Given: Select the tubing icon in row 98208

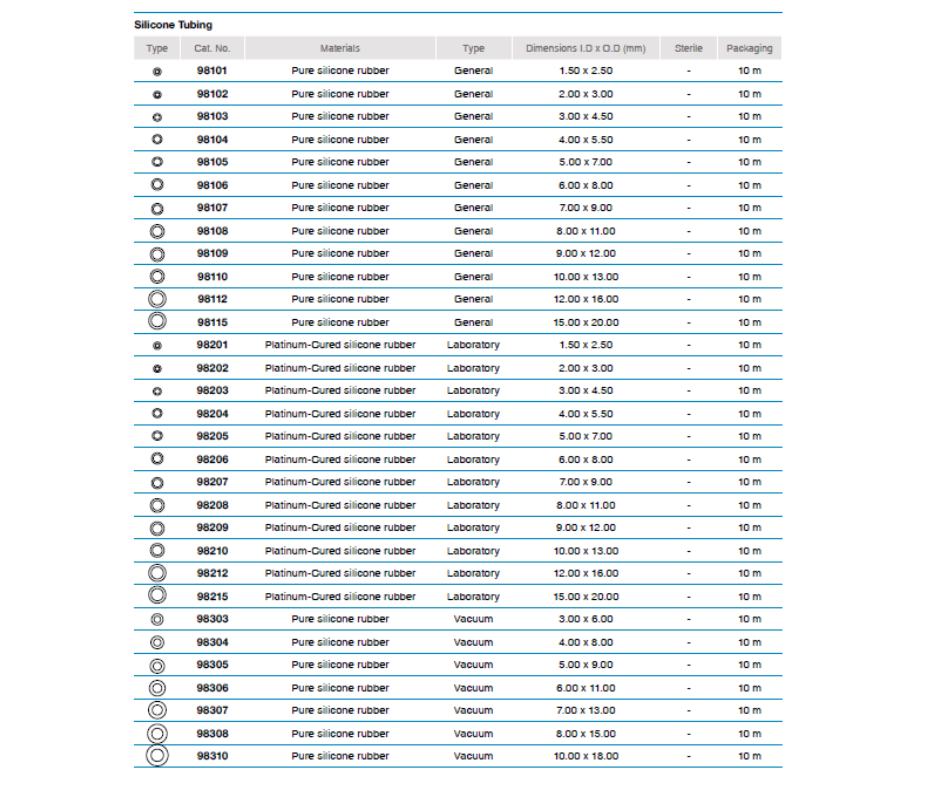Looking at the screenshot, I should 157,505.
